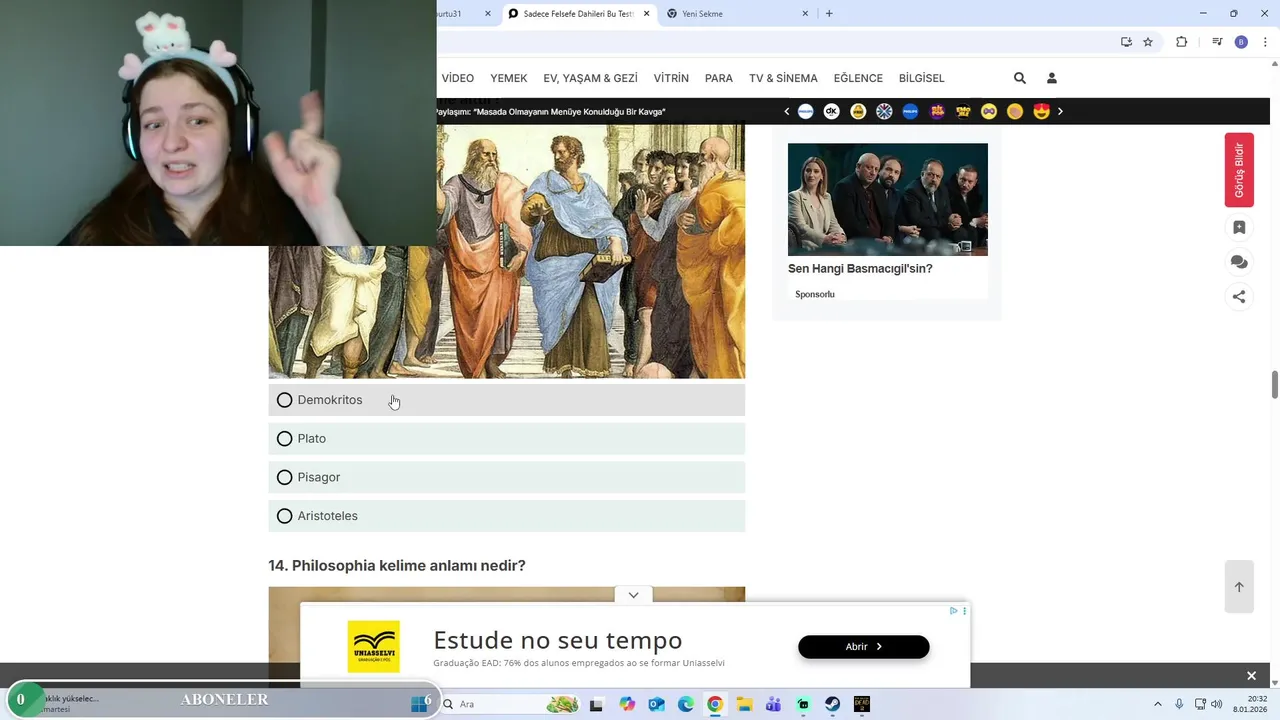The width and height of the screenshot is (1280, 720).
Task: Close the Yeni Sekme tab
Action: coord(805,14)
